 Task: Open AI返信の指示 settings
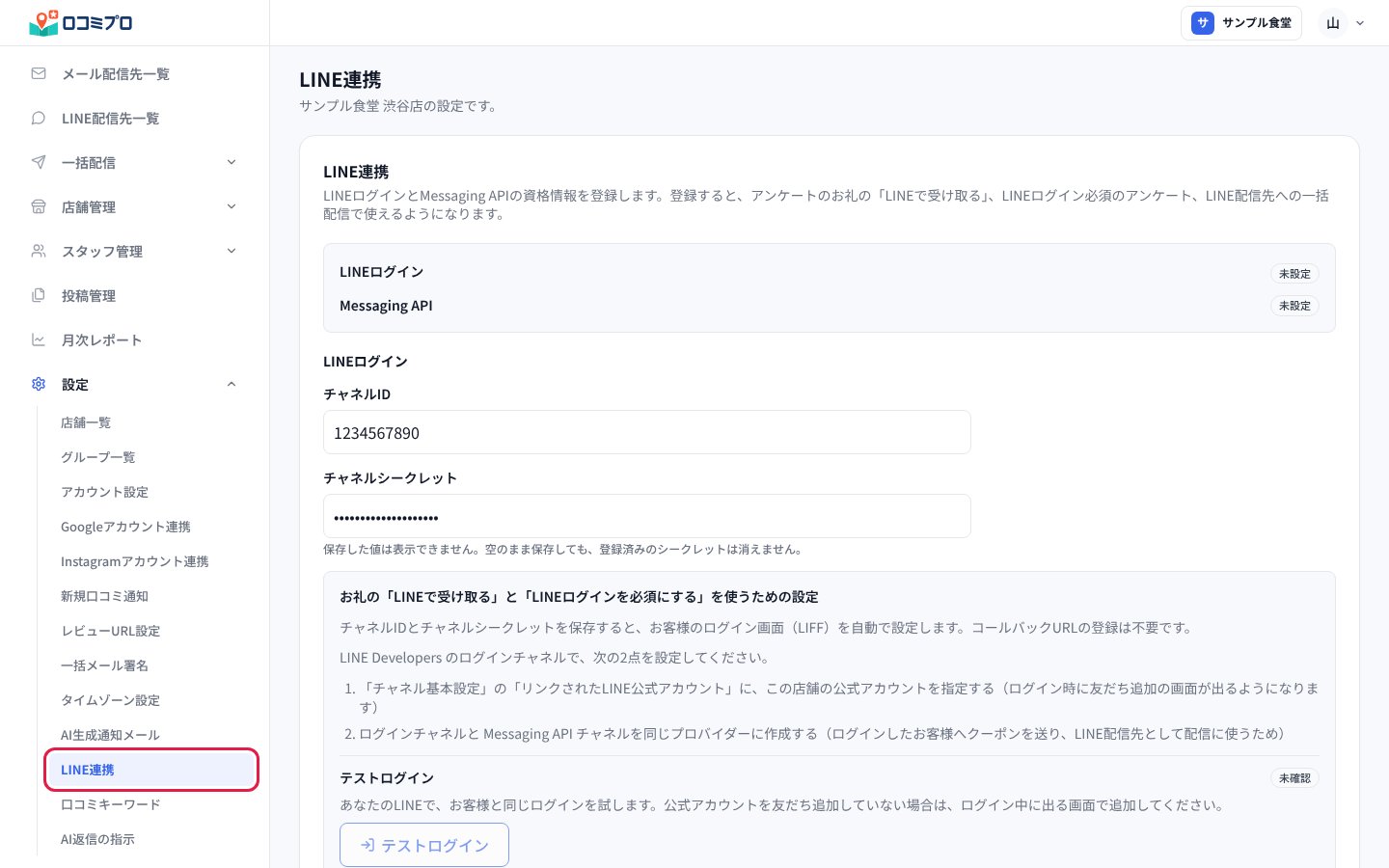coord(98,839)
